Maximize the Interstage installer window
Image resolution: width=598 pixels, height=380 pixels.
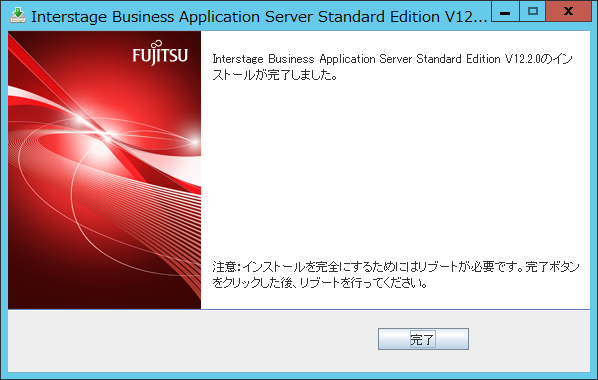pos(533,11)
